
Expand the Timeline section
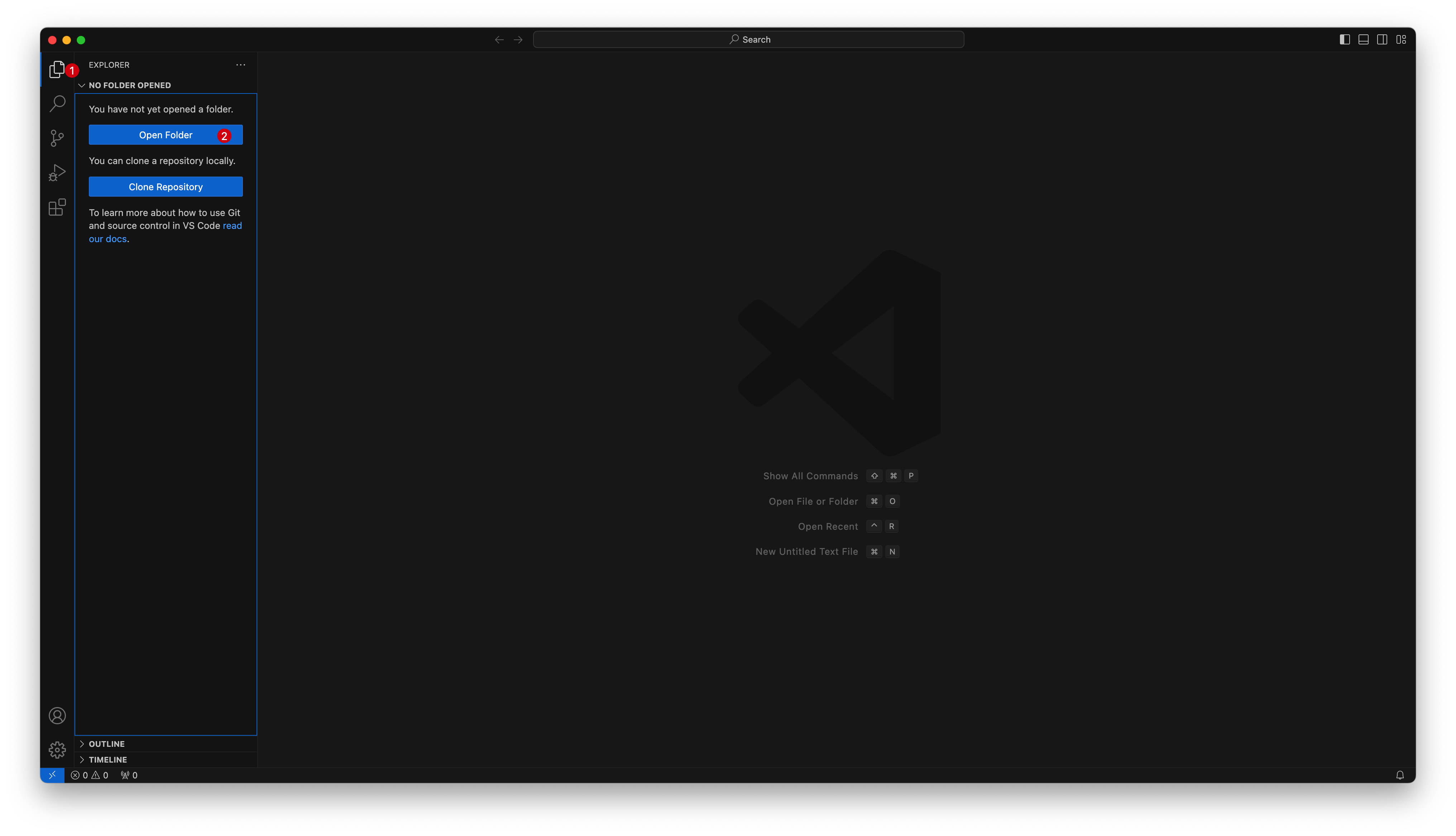[x=107, y=760]
